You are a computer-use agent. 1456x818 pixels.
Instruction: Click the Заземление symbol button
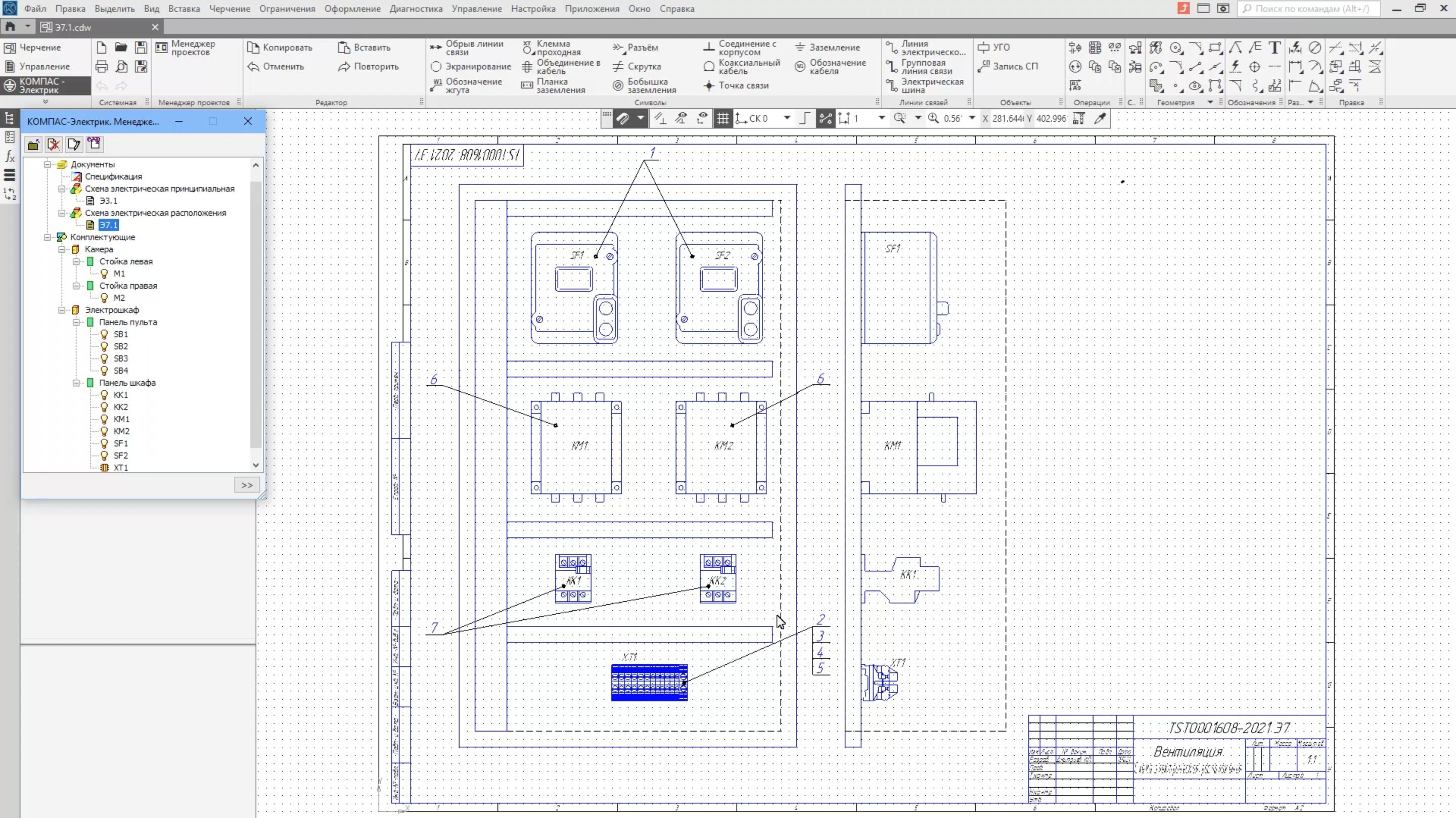(x=828, y=48)
